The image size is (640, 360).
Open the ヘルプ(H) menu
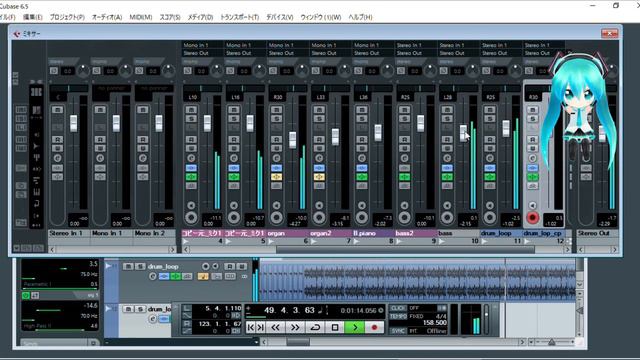360,17
